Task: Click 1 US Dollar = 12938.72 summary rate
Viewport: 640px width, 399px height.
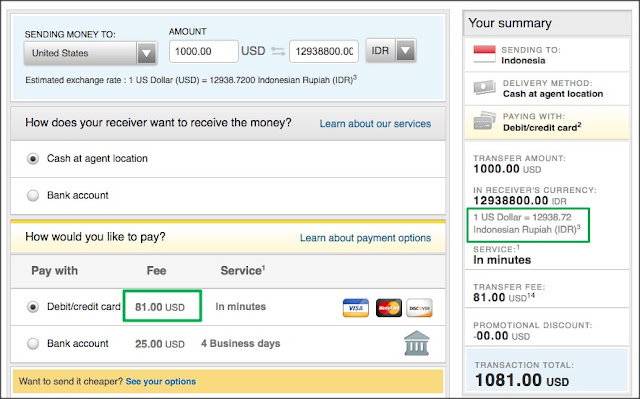Action: coord(527,224)
